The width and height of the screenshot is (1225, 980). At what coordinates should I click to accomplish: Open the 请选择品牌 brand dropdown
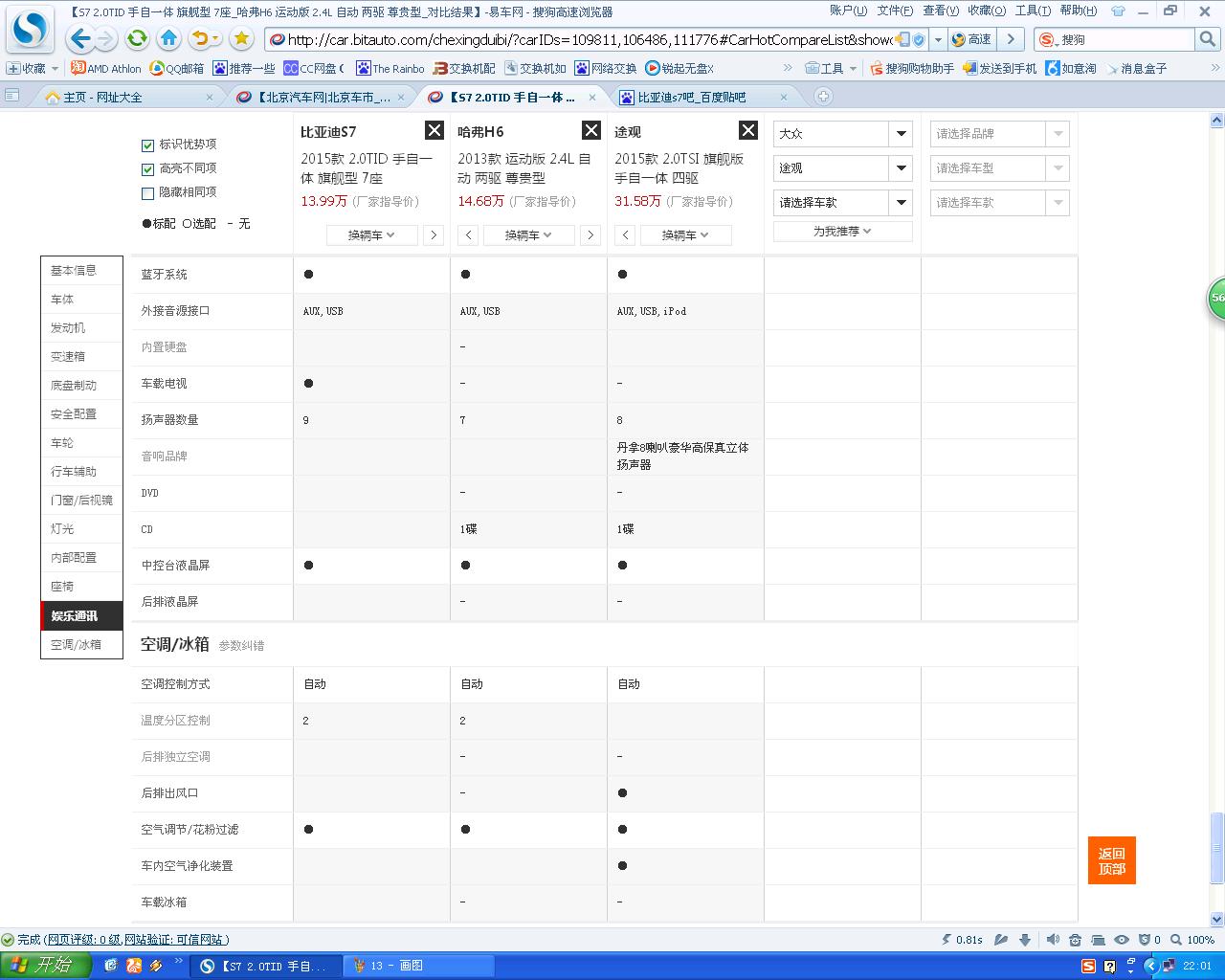(1000, 134)
